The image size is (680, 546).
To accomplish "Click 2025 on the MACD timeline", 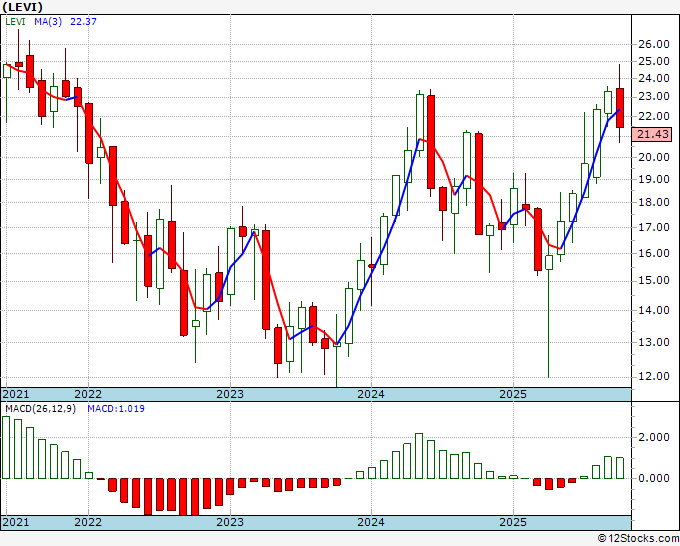I will click(x=513, y=522).
